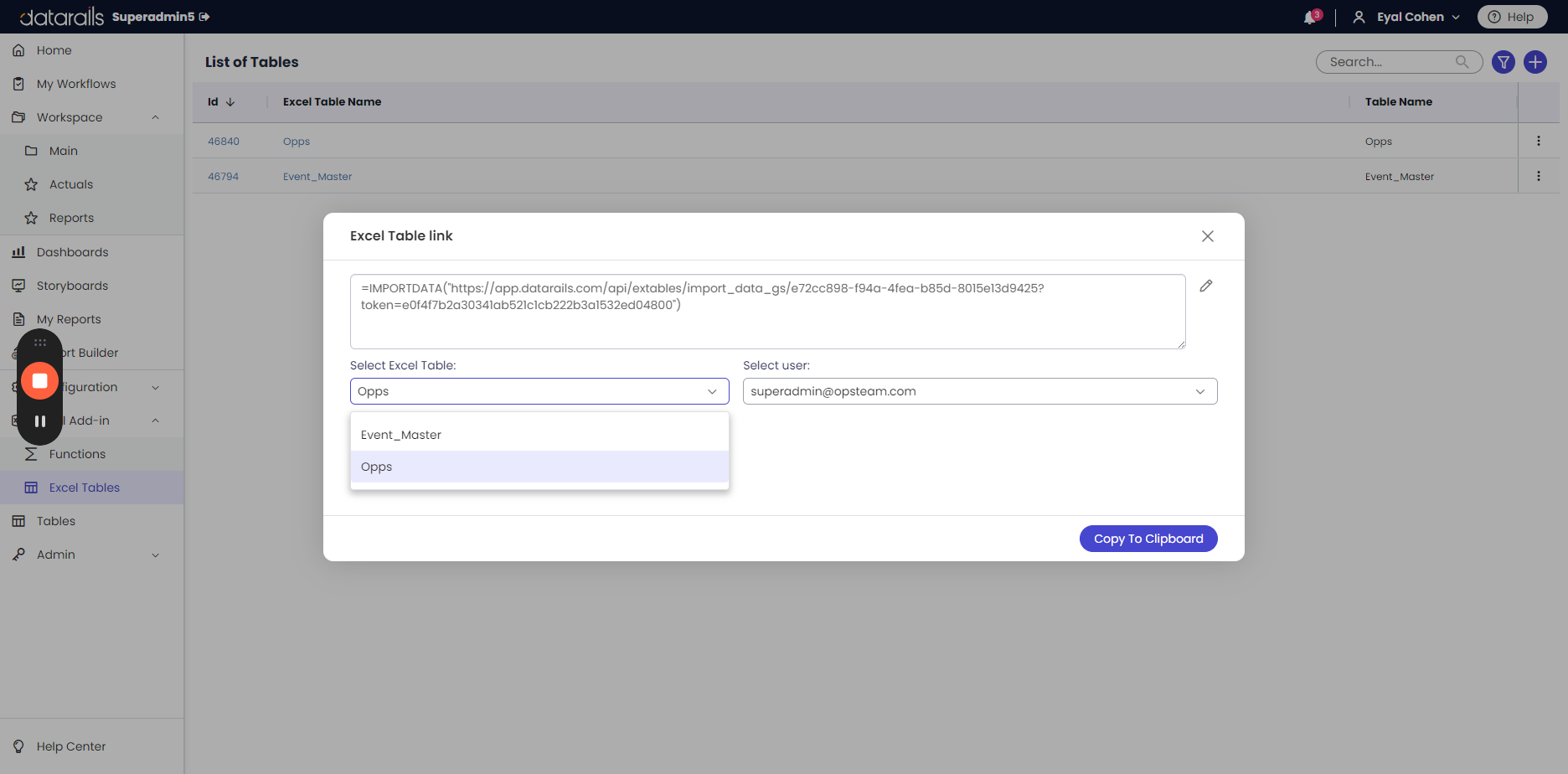Expand the Admin sidebar section
The width and height of the screenshot is (1568, 774).
155,555
